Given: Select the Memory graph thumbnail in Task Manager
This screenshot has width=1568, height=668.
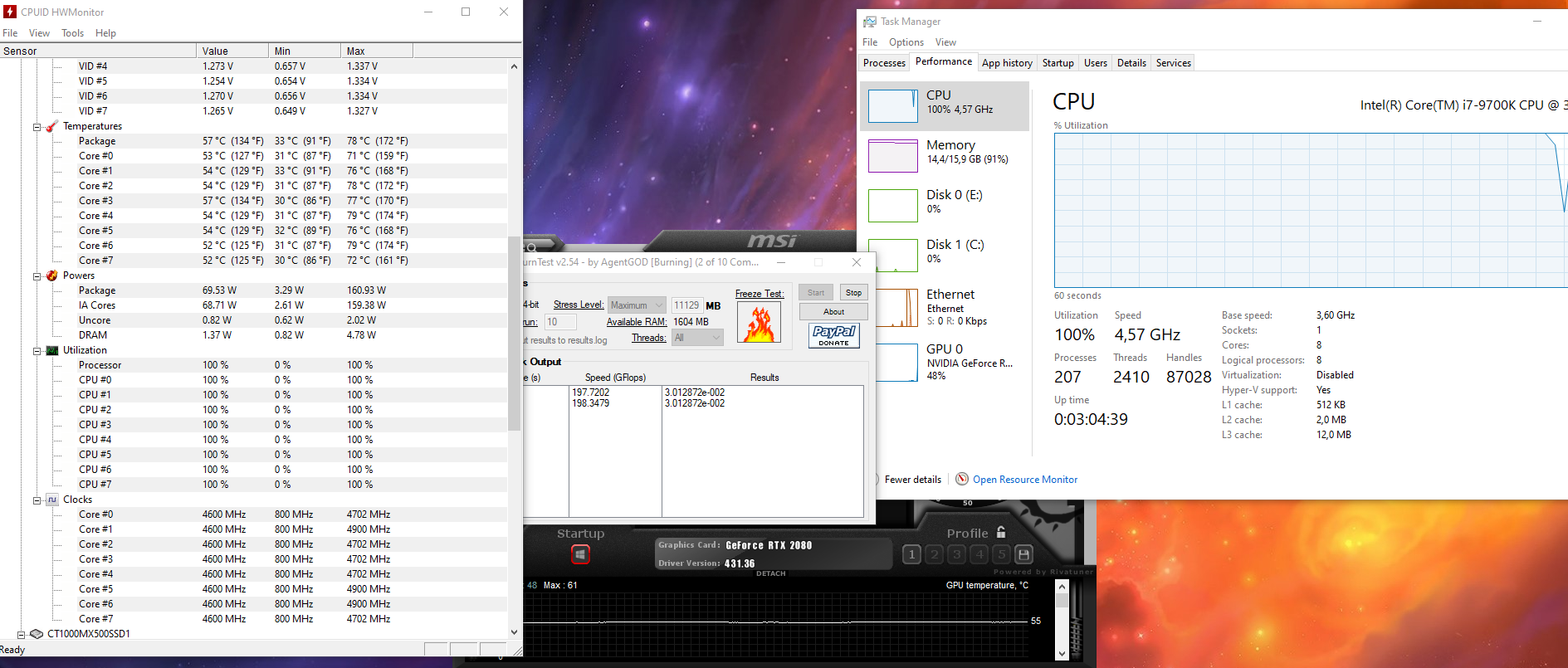Looking at the screenshot, I should point(893,156).
